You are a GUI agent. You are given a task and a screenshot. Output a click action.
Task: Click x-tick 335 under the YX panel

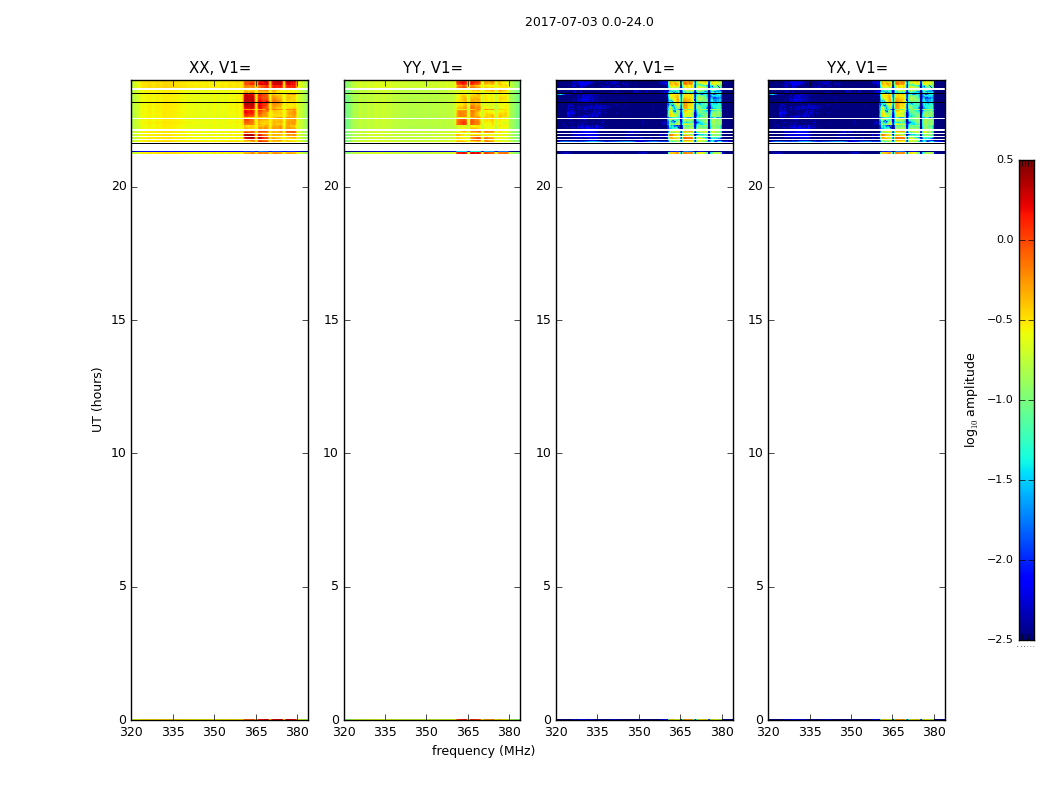tap(810, 732)
